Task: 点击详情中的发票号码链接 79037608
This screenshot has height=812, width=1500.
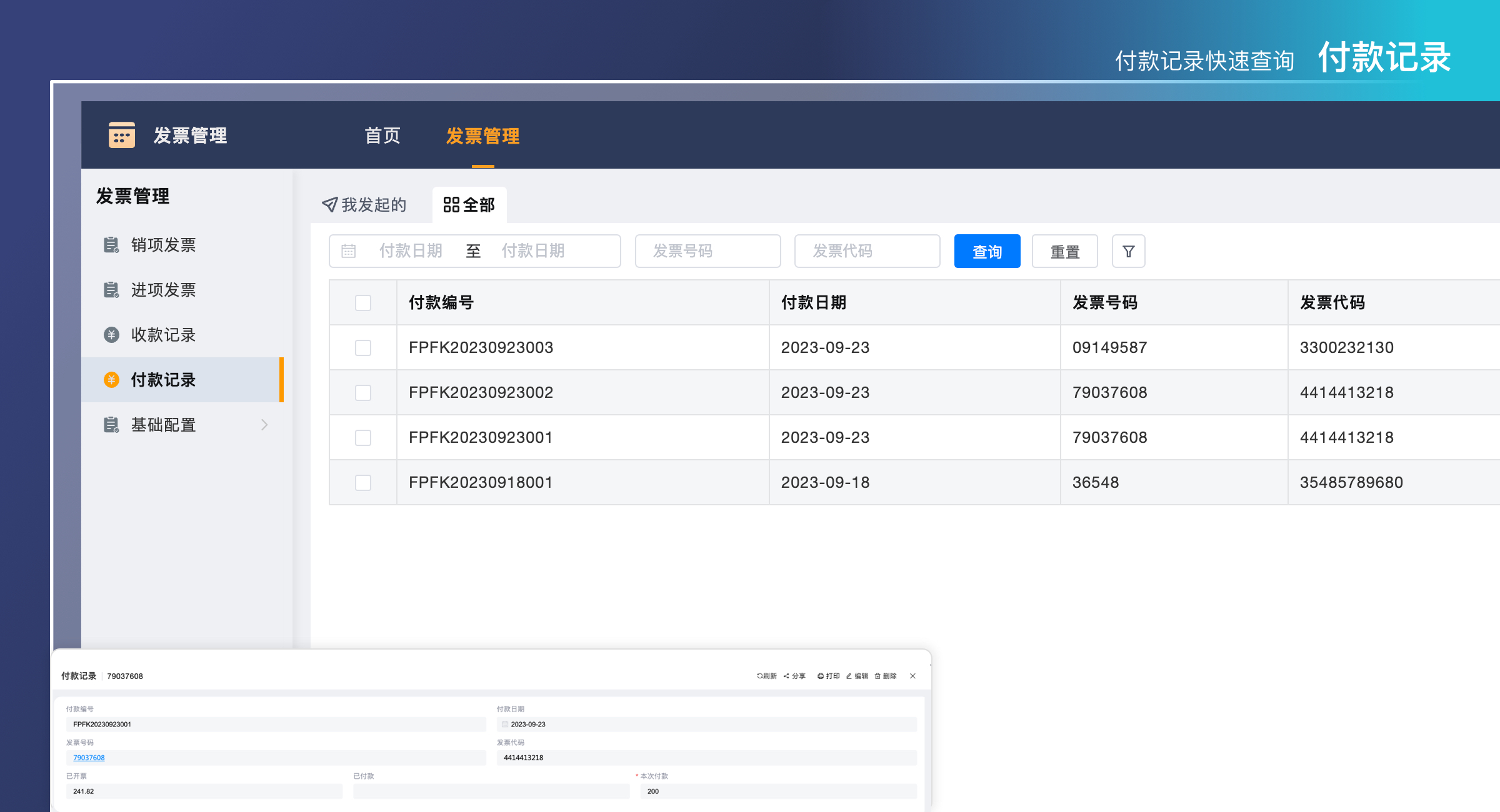Action: [88, 757]
